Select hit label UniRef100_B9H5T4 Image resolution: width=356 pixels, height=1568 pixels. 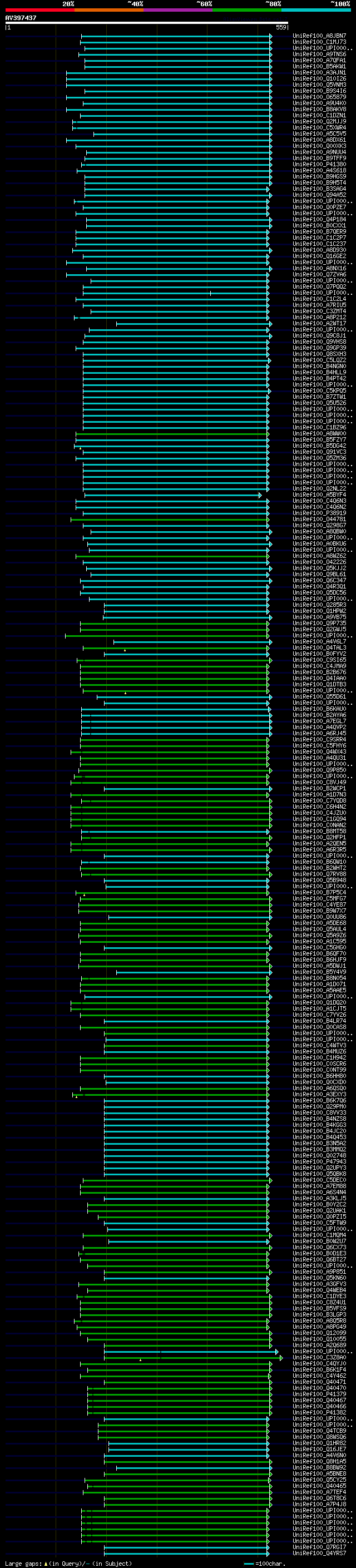(319, 182)
